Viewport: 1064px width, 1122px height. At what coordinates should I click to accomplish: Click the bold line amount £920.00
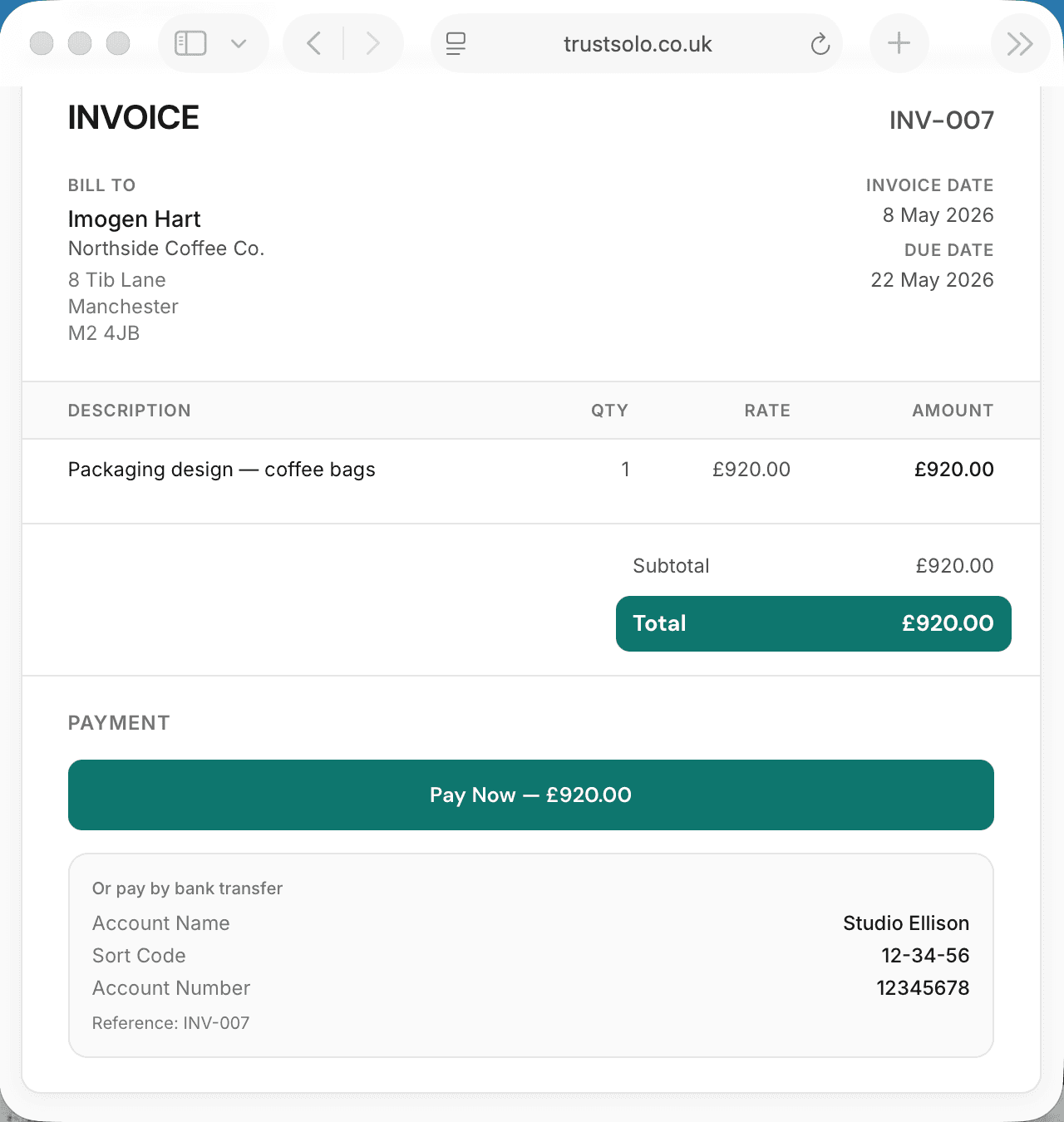[x=954, y=470]
